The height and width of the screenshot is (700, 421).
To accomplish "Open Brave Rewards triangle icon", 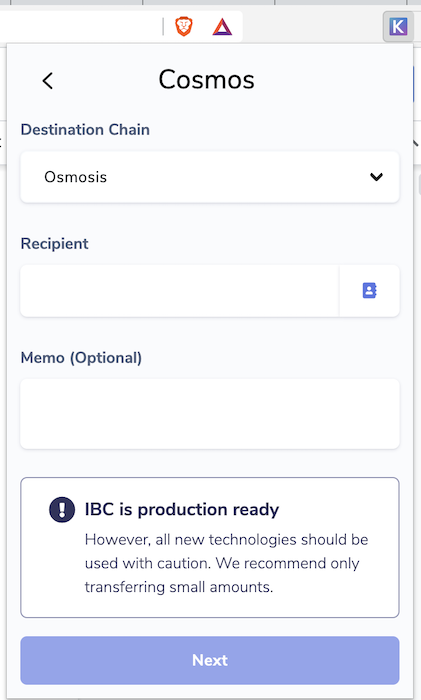I will [x=222, y=27].
